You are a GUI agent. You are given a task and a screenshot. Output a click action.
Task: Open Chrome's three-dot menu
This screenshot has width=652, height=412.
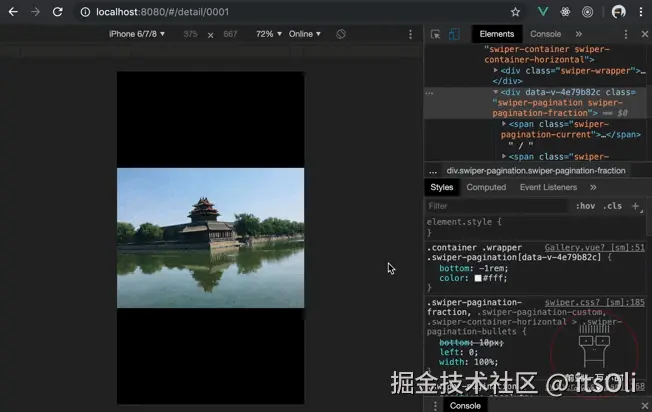tap(641, 12)
